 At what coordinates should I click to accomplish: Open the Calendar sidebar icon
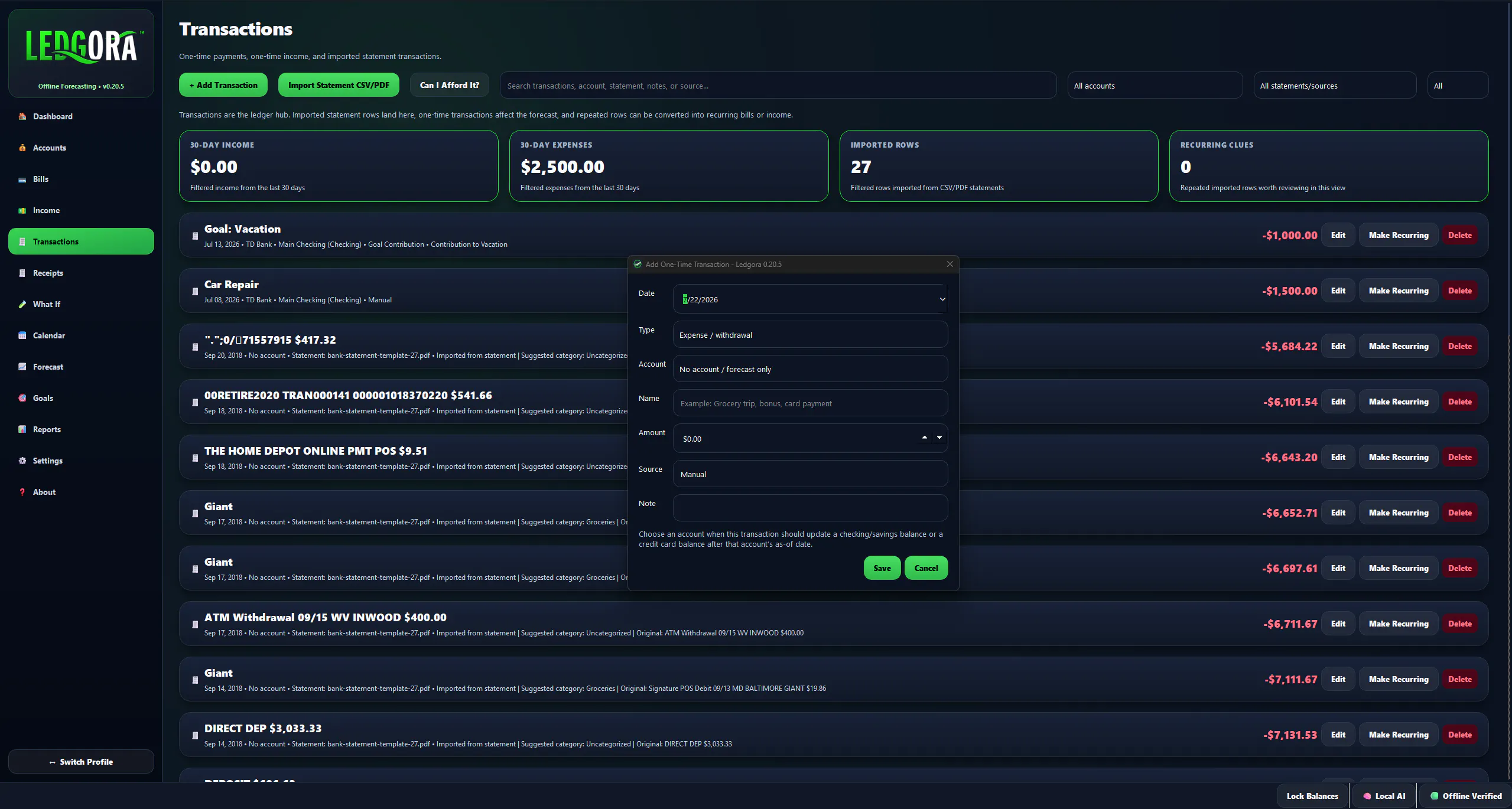tap(22, 335)
